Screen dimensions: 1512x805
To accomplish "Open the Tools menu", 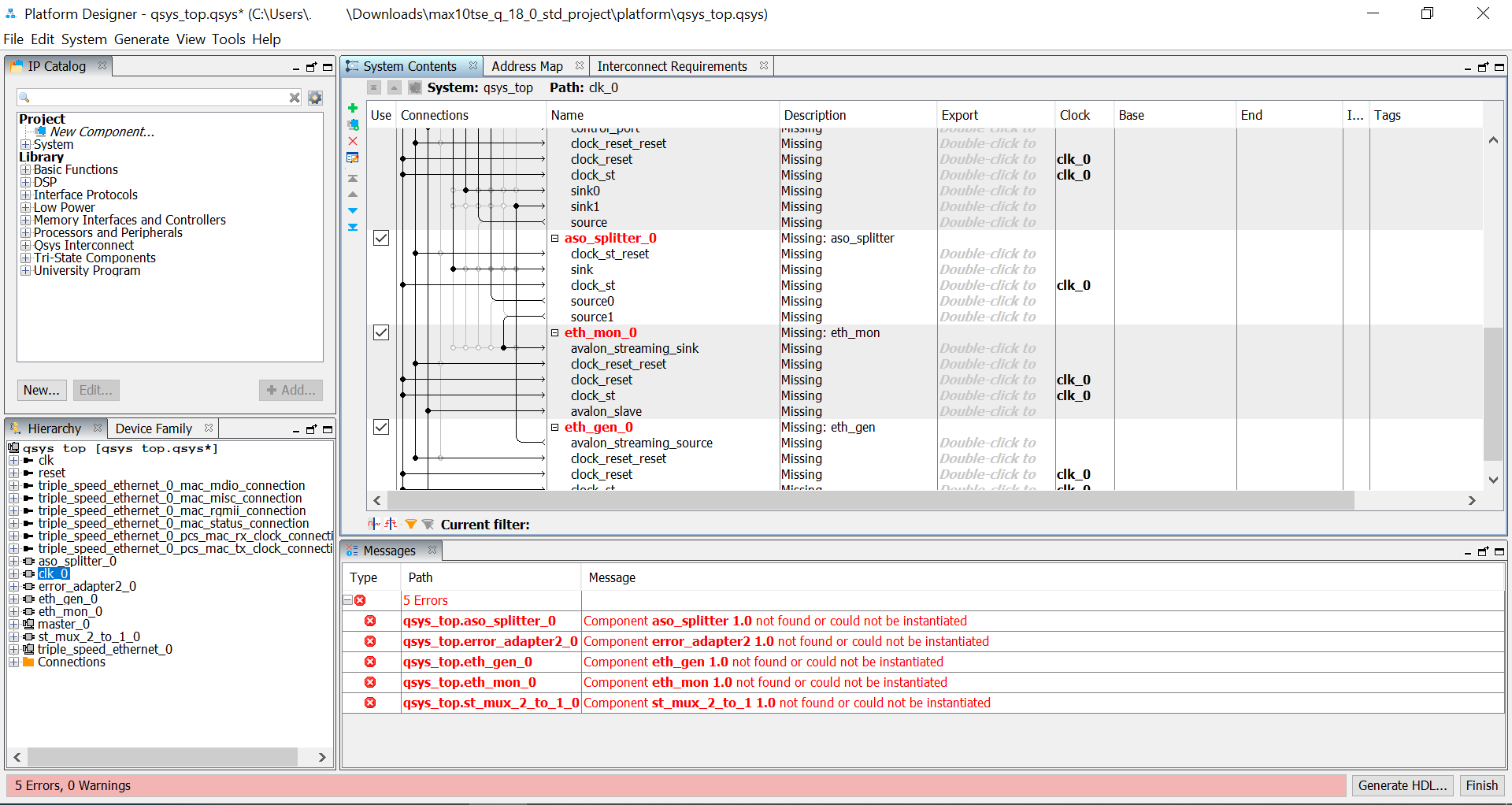I will click(228, 39).
